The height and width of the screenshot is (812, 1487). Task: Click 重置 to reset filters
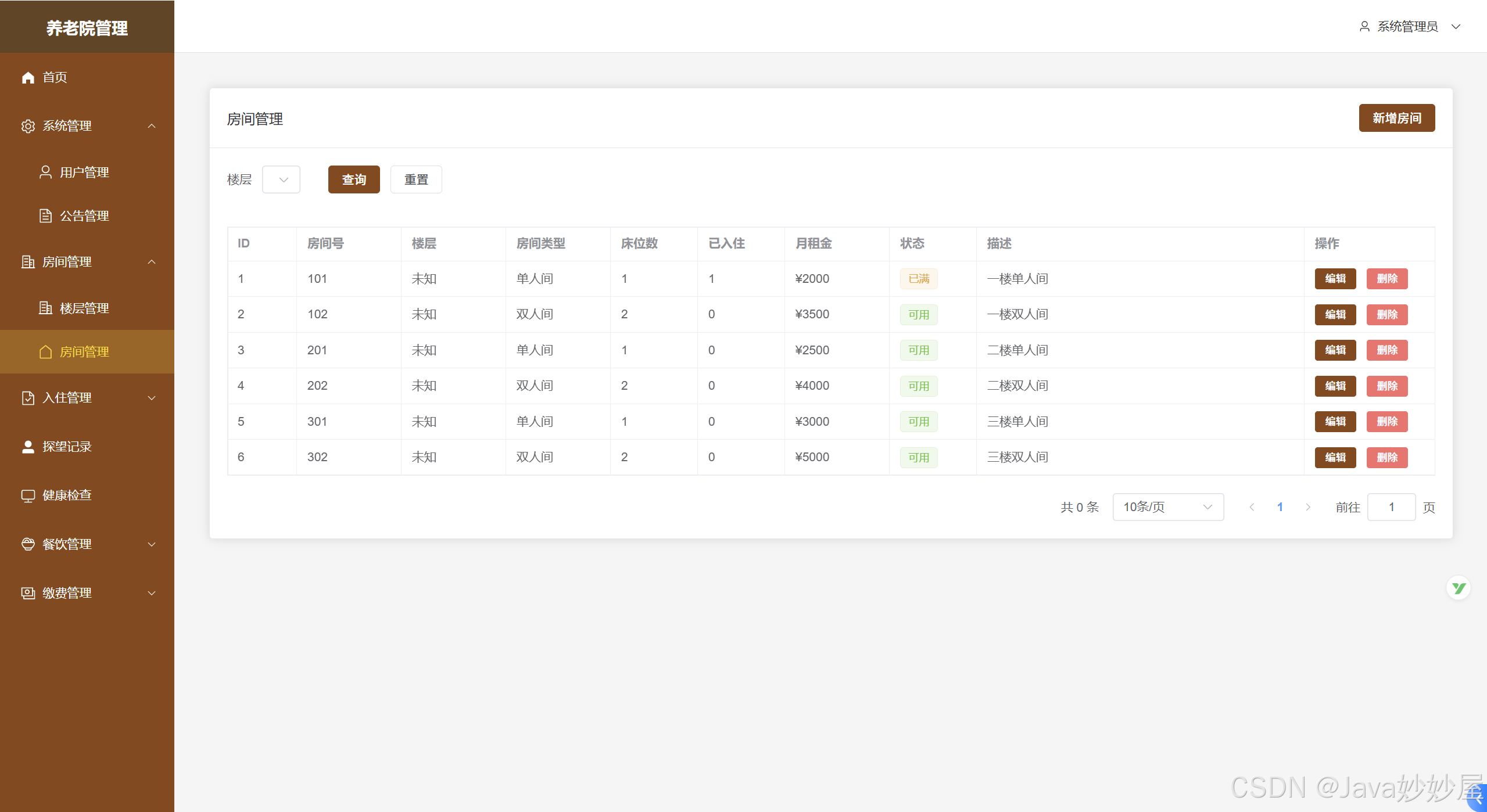[x=416, y=179]
